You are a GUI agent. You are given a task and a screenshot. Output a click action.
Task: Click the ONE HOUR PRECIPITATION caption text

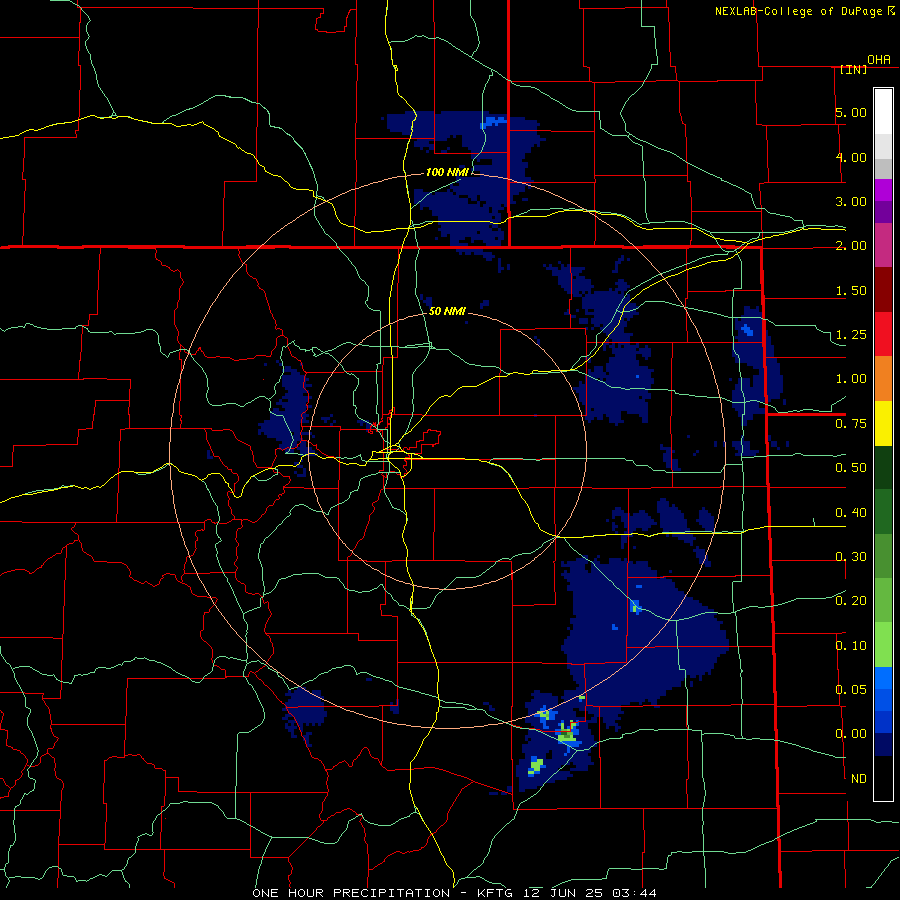point(351,893)
